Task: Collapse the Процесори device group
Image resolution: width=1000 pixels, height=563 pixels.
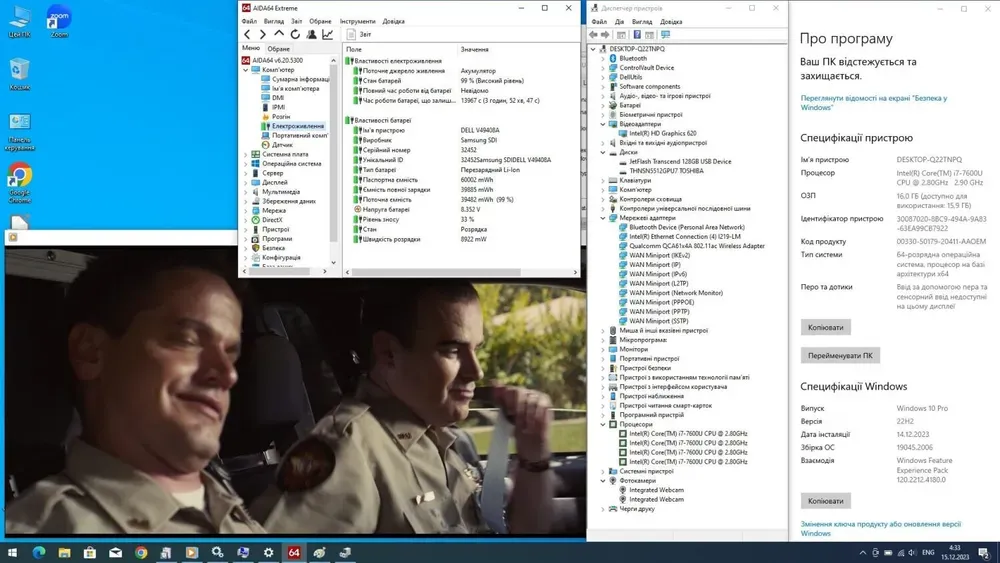Action: 603,425
